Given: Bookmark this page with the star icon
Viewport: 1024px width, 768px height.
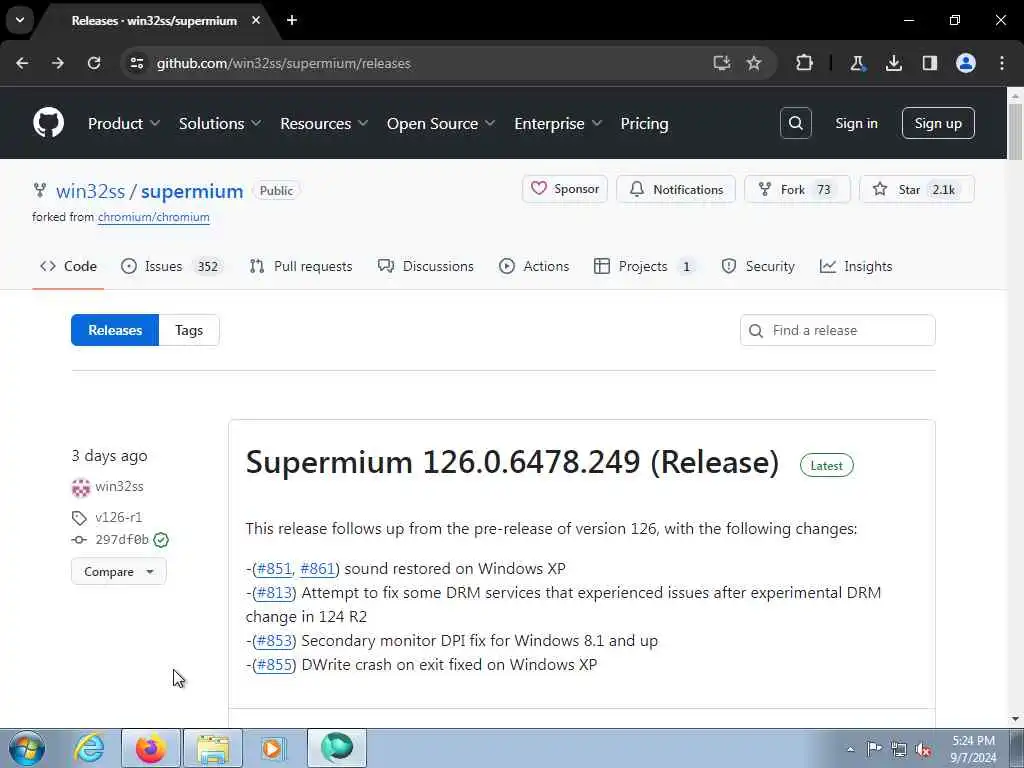Looking at the screenshot, I should pyautogui.click(x=754, y=63).
